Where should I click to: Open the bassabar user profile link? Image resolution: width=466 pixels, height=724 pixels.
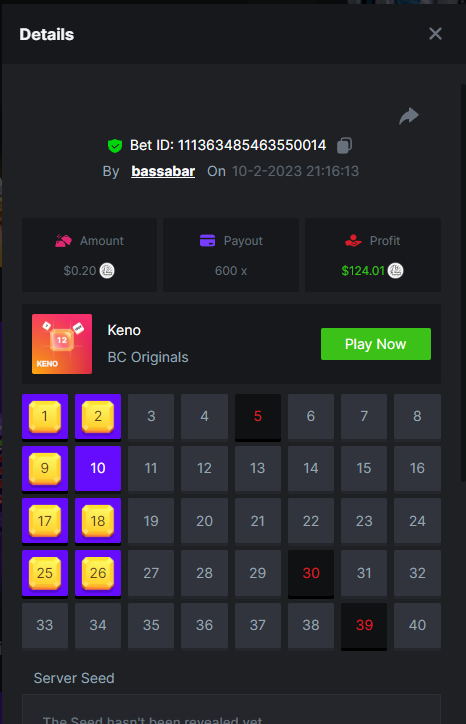click(163, 171)
